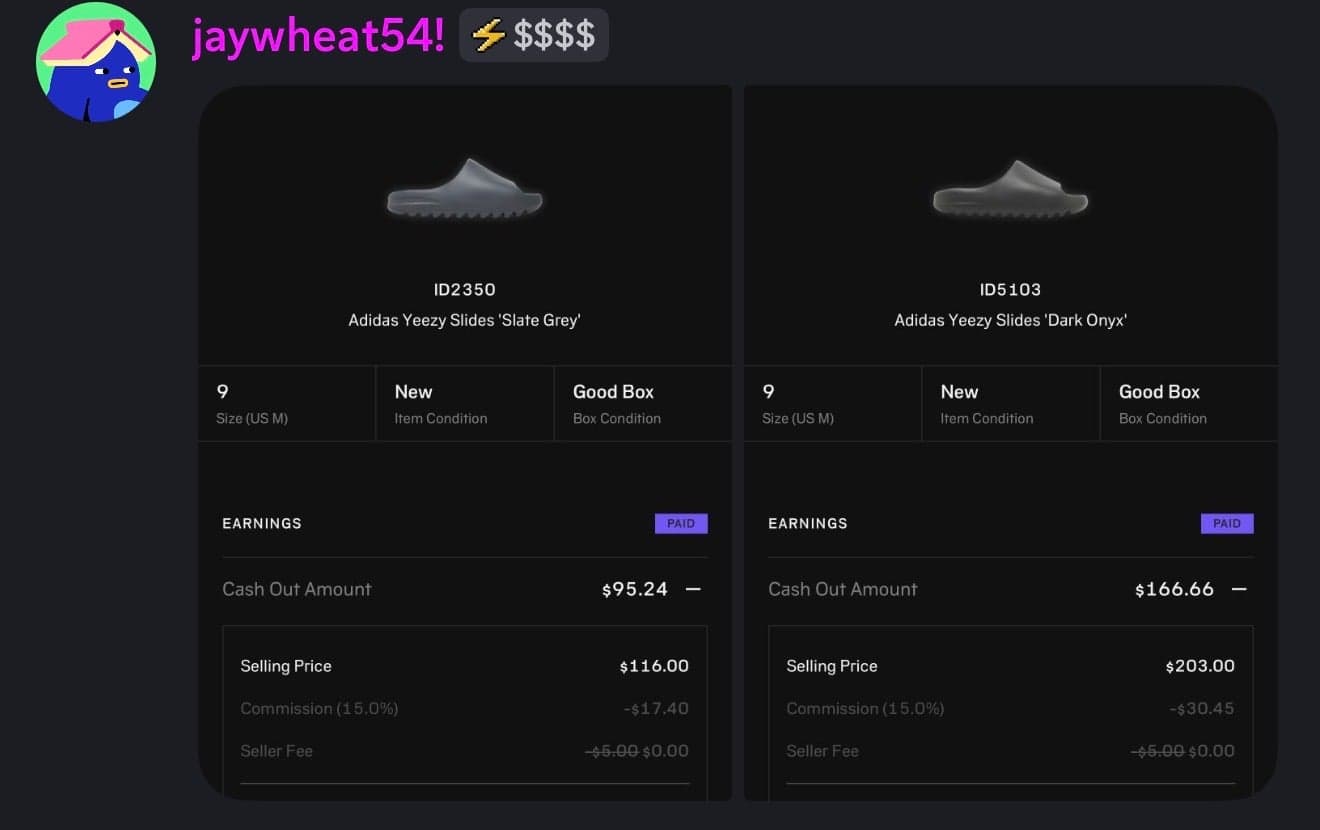Viewport: 1320px width, 830px height.
Task: Click the Commission (15.0%) row for Slate Grey
Action: pos(319,708)
